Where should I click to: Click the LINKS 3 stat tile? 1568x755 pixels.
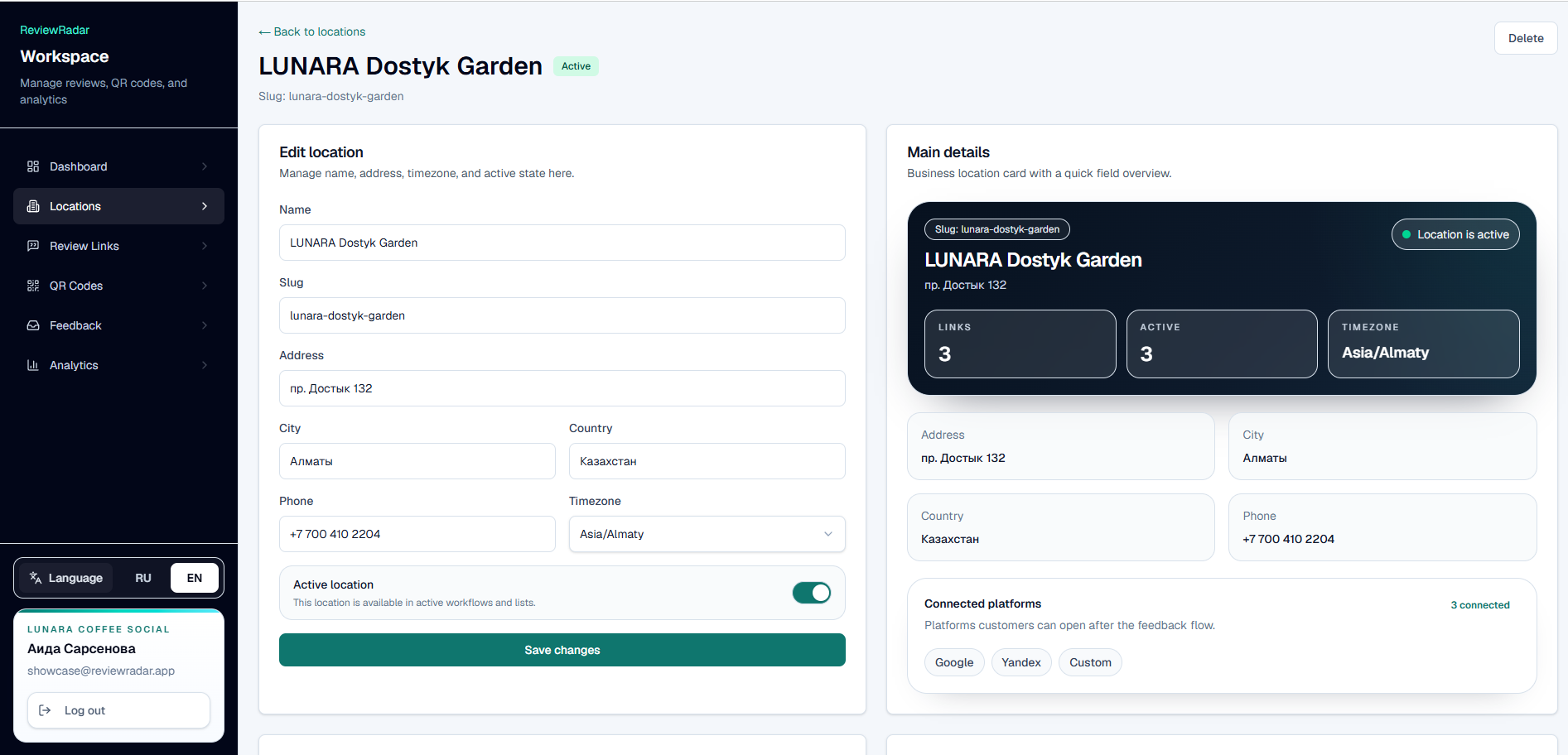[1020, 344]
